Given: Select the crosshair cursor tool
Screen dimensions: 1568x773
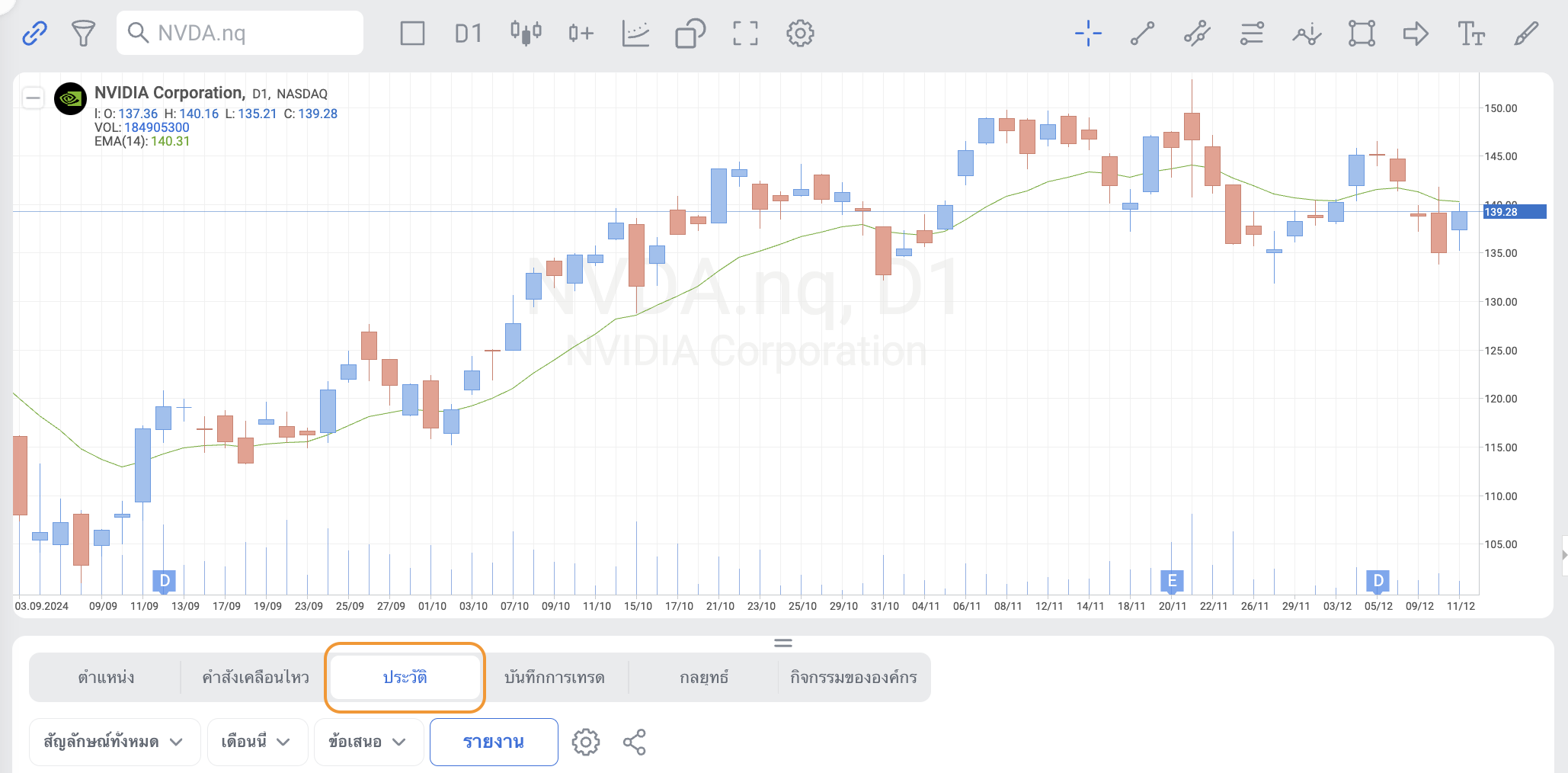Looking at the screenshot, I should pos(1088,34).
